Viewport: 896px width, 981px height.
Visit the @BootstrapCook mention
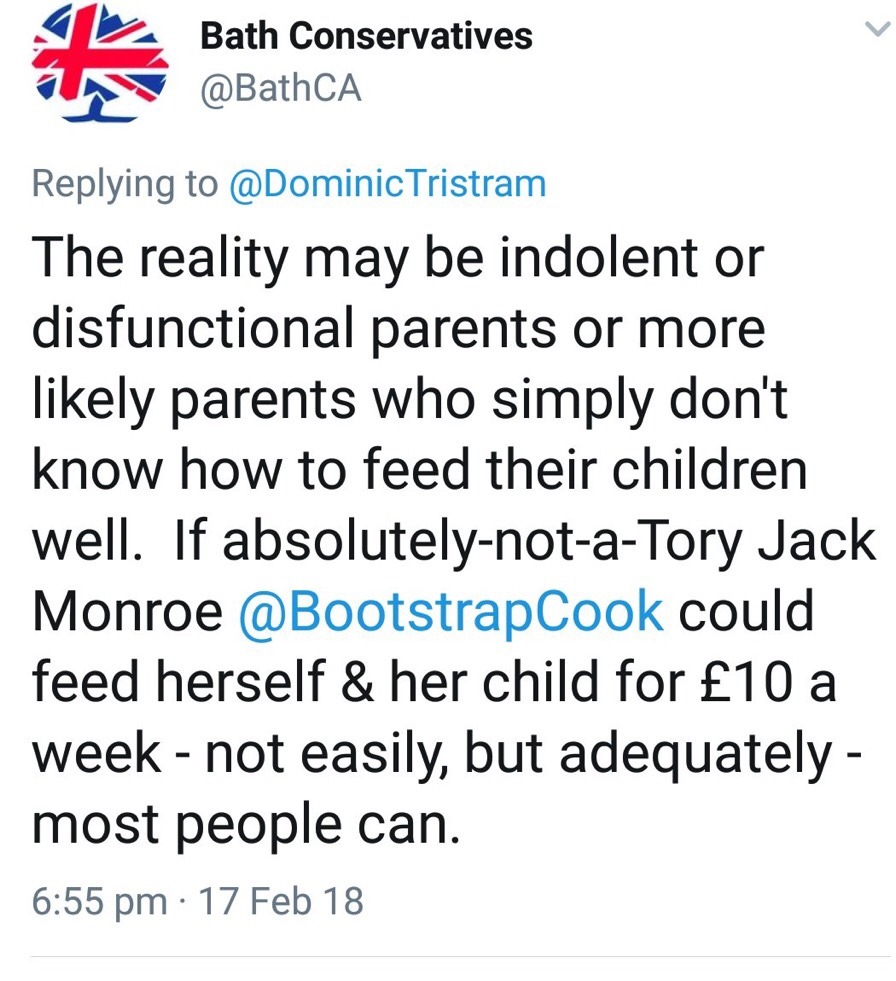click(451, 612)
